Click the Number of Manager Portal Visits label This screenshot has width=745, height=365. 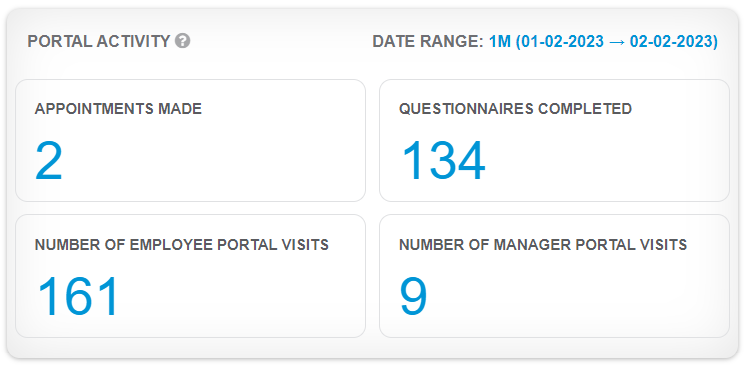coord(543,245)
